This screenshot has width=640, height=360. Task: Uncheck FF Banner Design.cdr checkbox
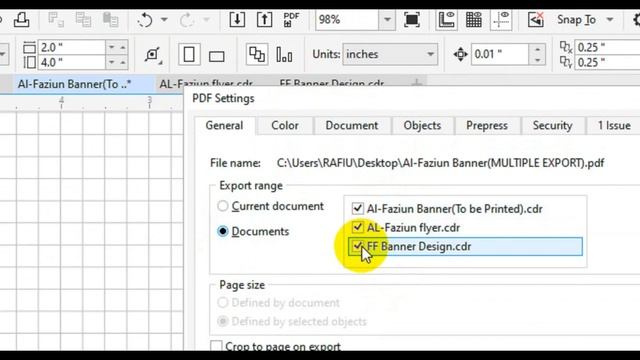[358, 246]
